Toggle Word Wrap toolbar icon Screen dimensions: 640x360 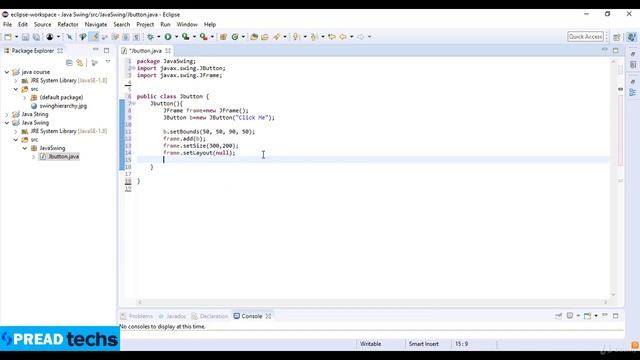point(115,37)
